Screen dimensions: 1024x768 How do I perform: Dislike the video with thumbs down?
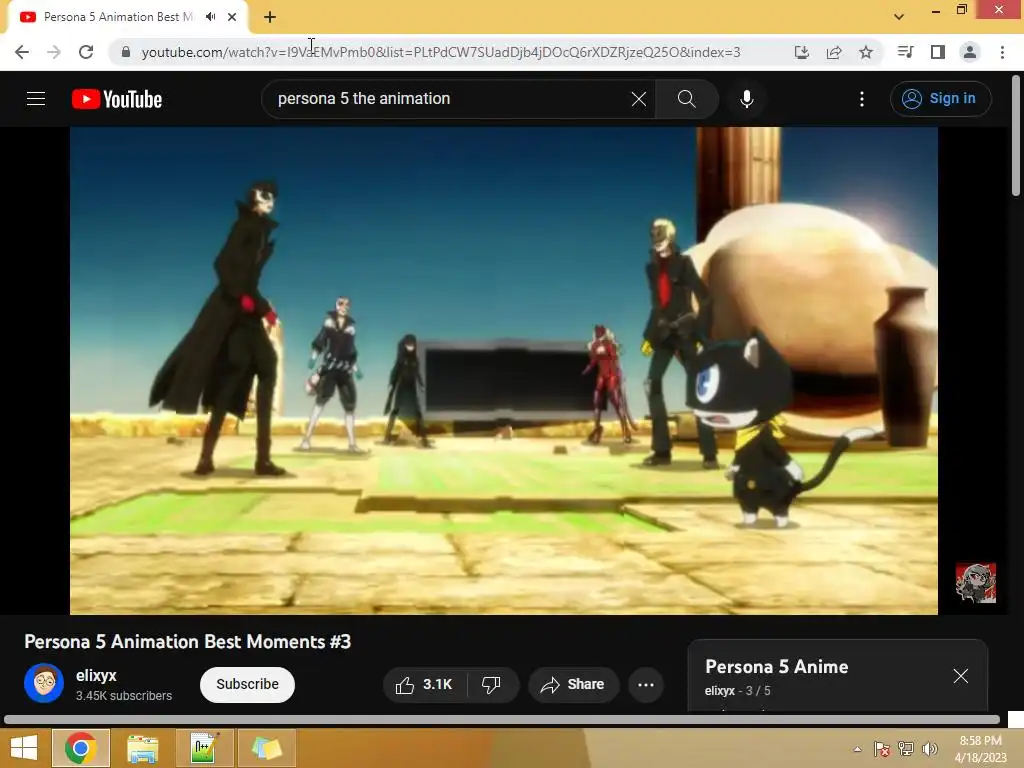492,684
